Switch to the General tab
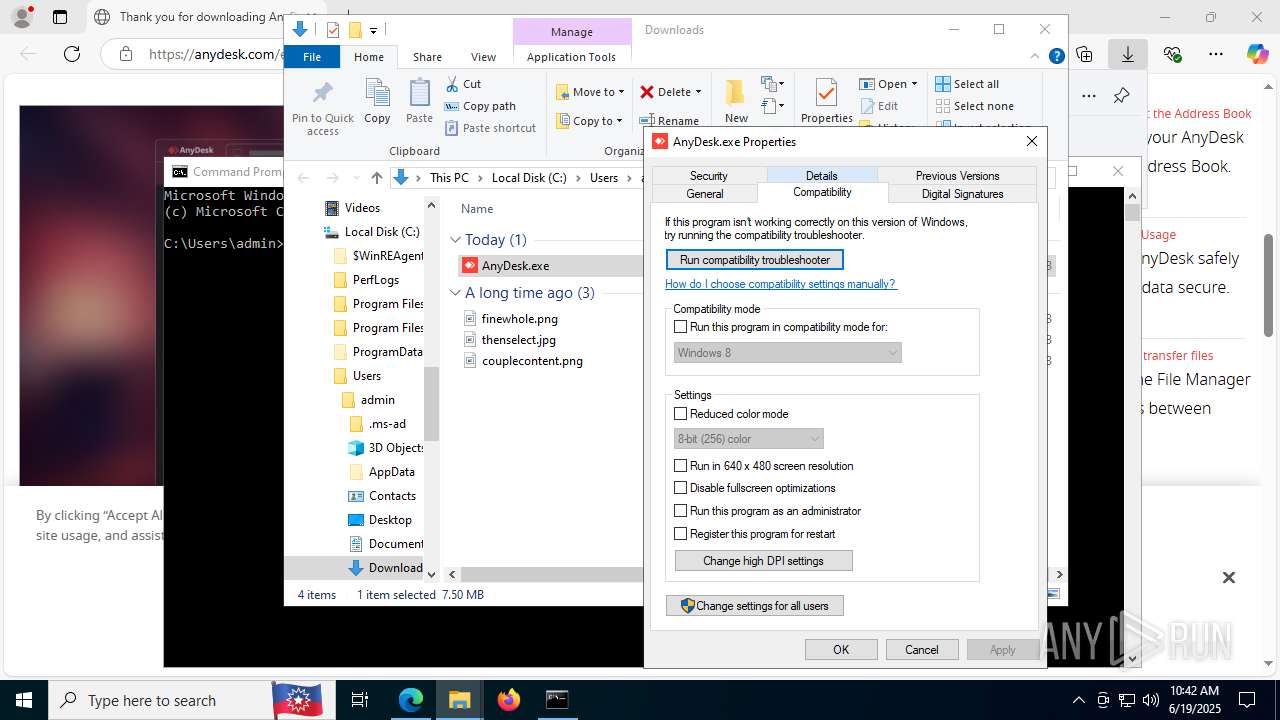The image size is (1280, 720). [x=705, y=193]
